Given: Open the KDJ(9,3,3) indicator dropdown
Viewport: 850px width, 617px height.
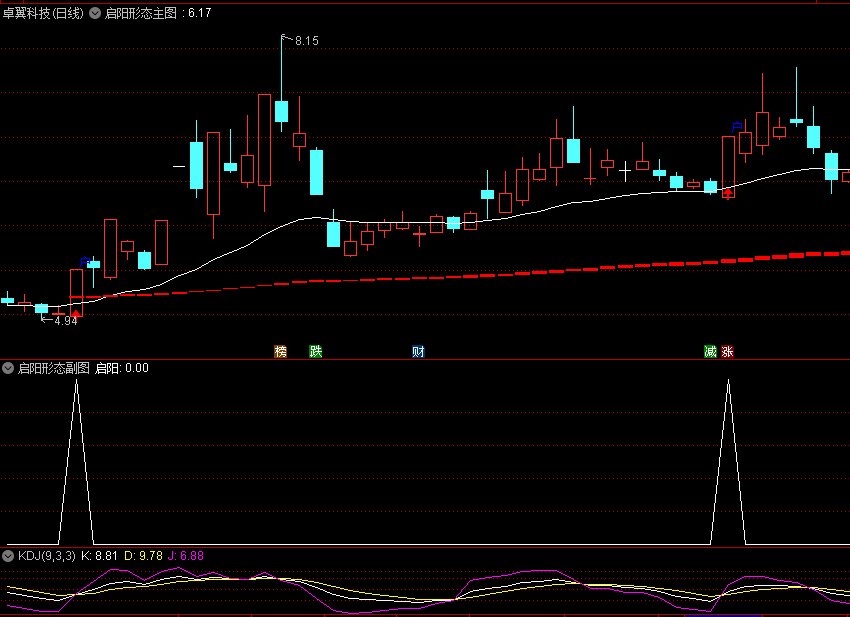Looking at the screenshot, I should click(8, 556).
